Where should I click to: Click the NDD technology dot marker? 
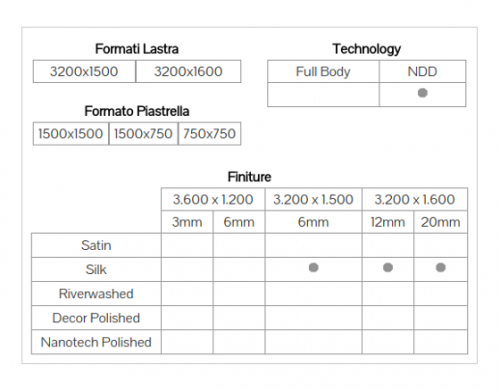coord(423,93)
